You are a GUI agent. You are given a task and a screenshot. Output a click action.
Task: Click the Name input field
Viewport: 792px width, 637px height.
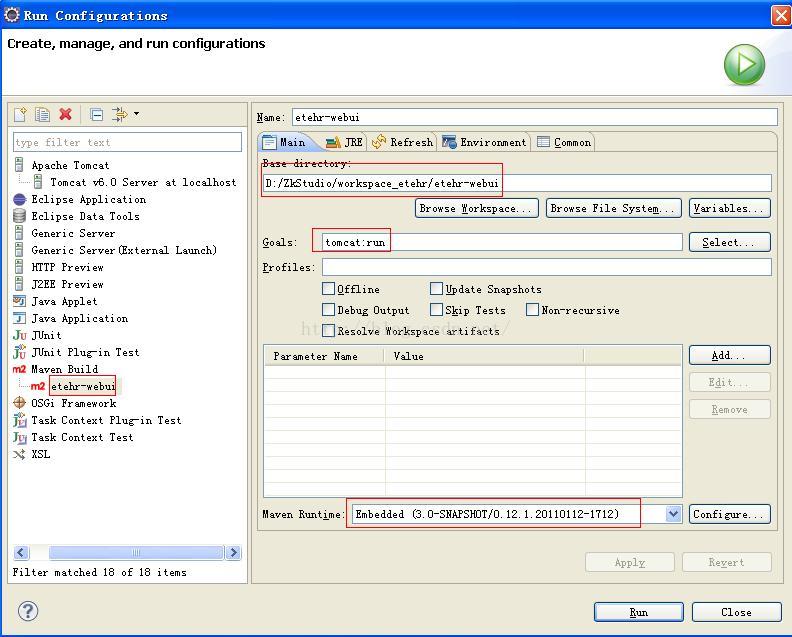[534, 117]
